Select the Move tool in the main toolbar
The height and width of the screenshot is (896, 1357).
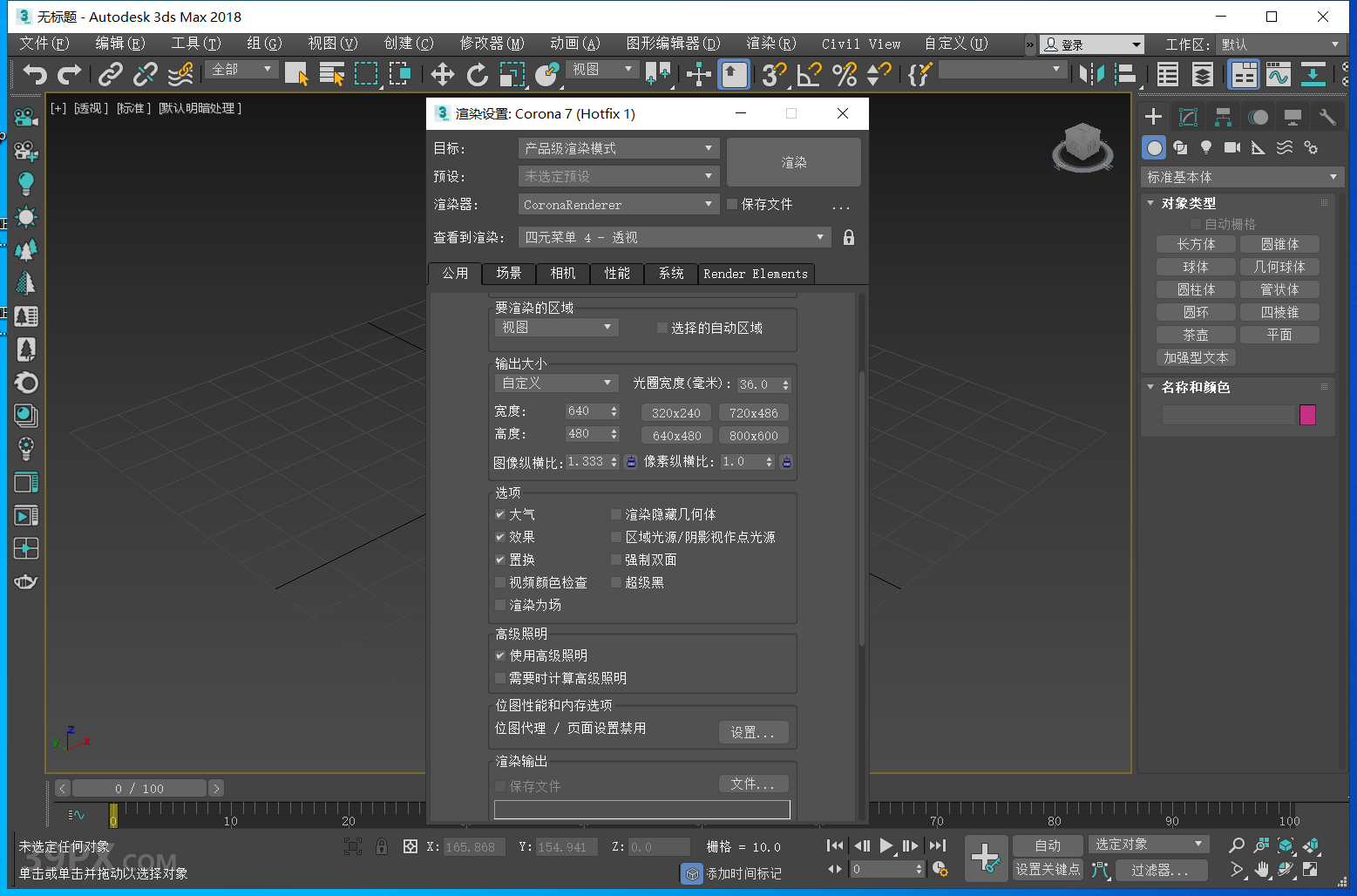(442, 75)
